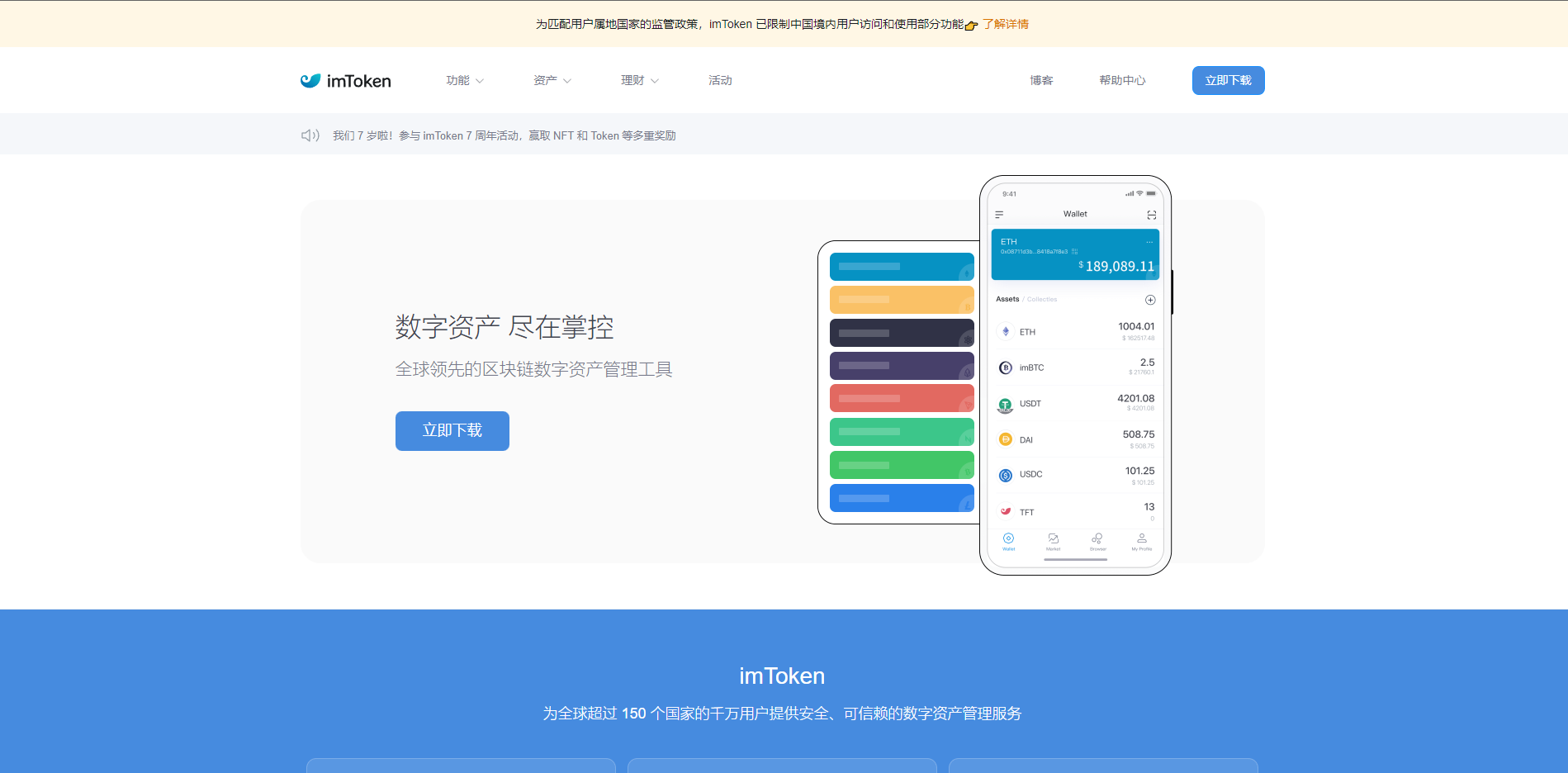
Task: Select the DAI token icon
Action: 1005,439
